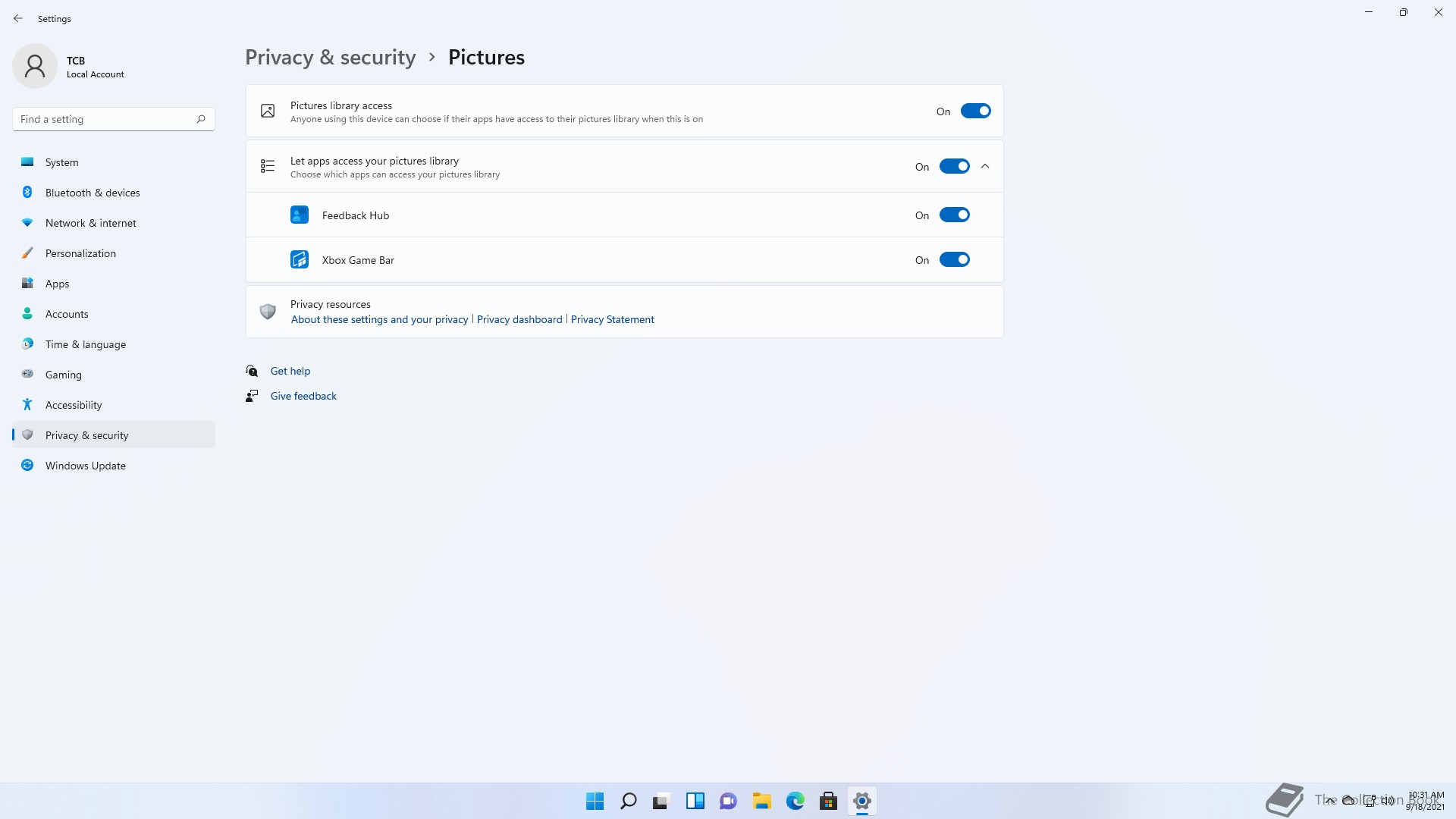The image size is (1456, 819).
Task: Disable Xbox Game Bar pictures access
Action: [954, 259]
